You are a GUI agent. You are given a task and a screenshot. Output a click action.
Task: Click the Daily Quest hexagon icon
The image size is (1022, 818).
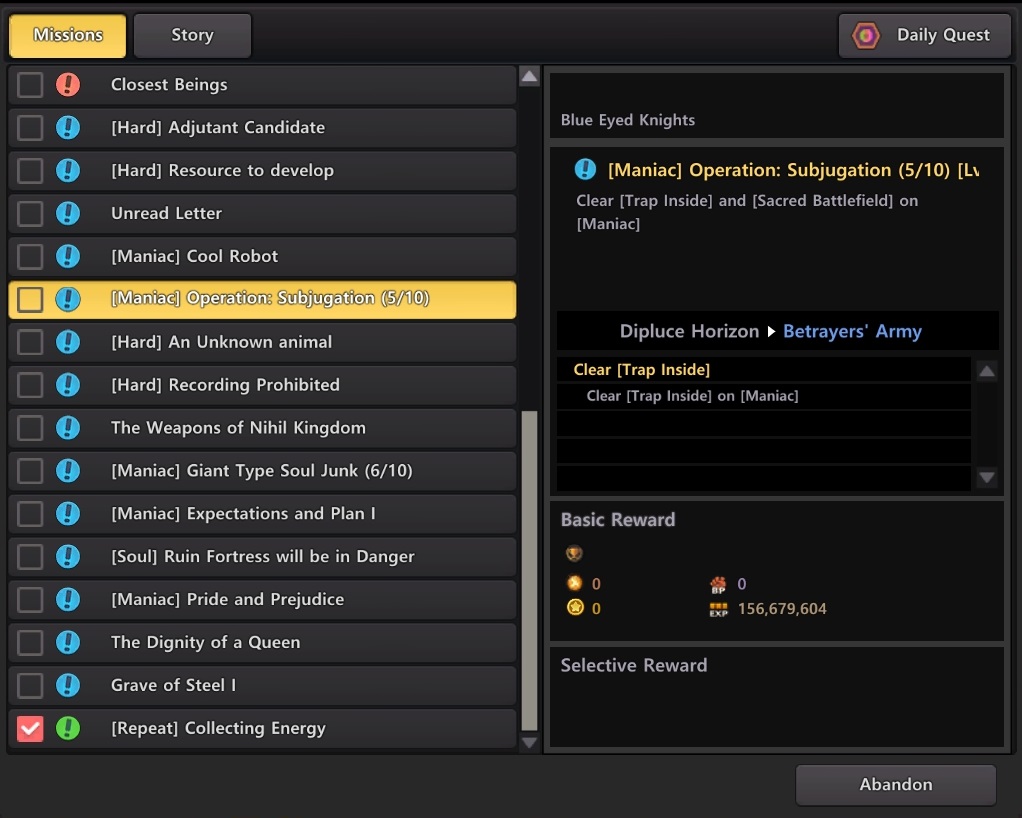pos(866,36)
